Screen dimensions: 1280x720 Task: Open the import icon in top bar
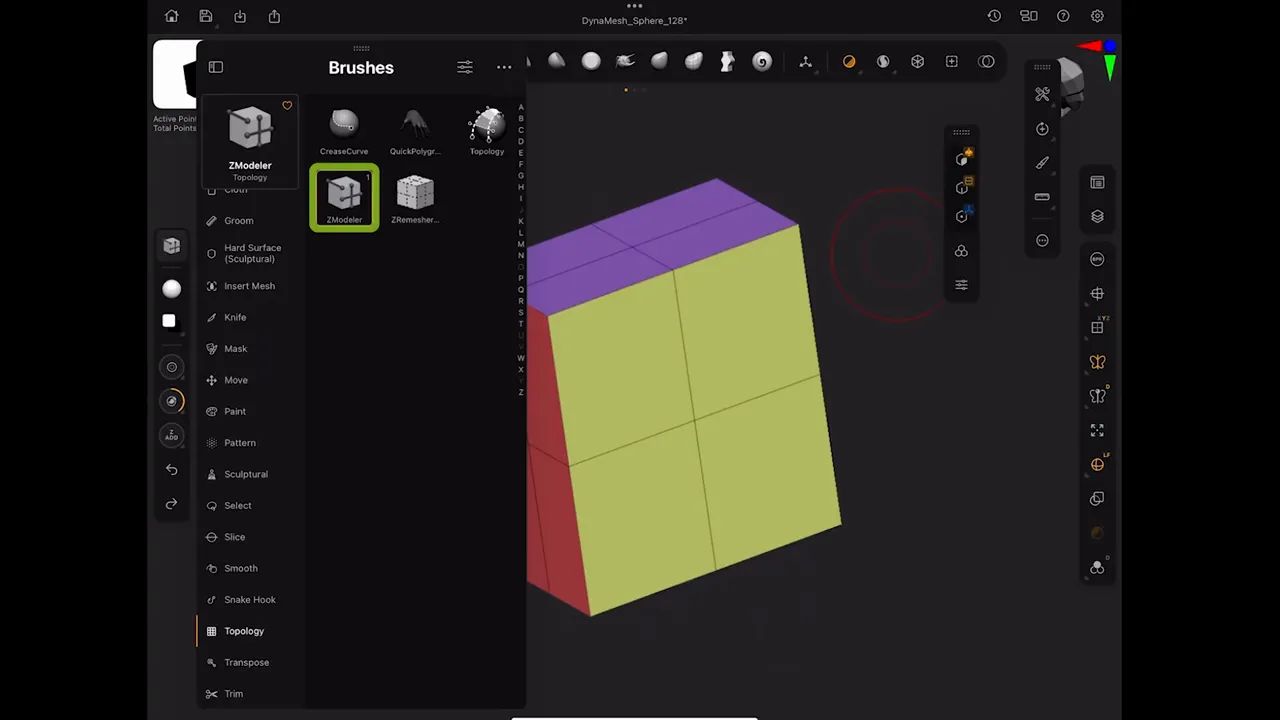coord(240,16)
